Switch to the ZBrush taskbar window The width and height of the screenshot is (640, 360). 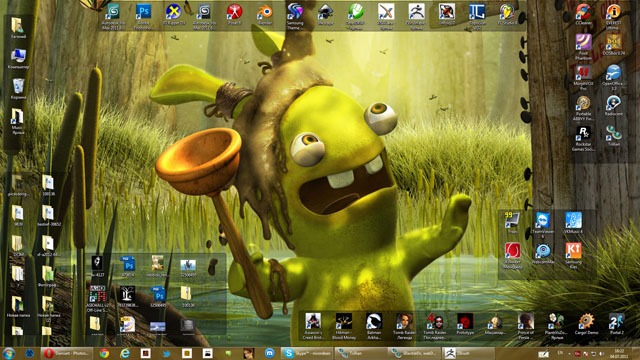click(x=469, y=353)
